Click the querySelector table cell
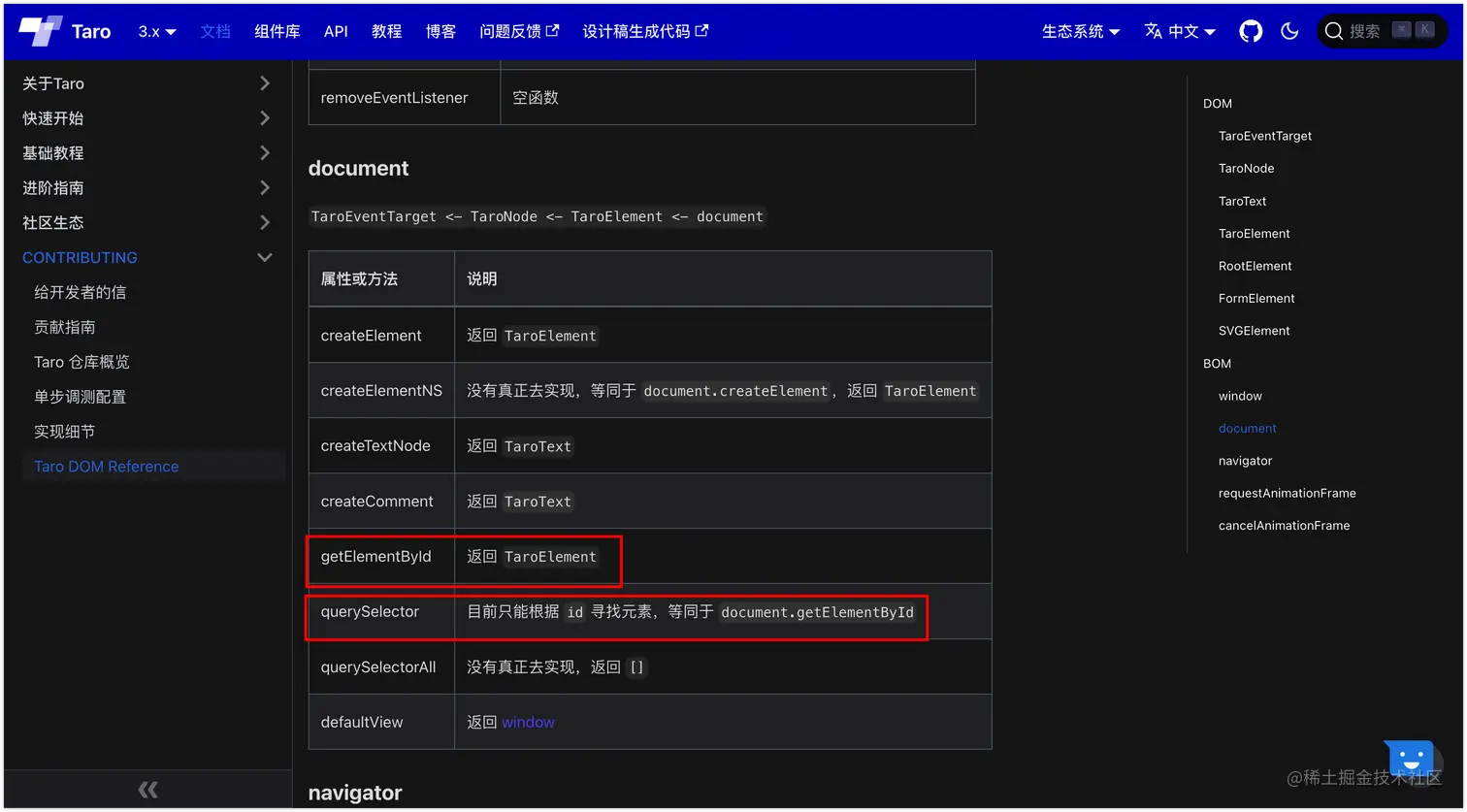 (x=381, y=612)
